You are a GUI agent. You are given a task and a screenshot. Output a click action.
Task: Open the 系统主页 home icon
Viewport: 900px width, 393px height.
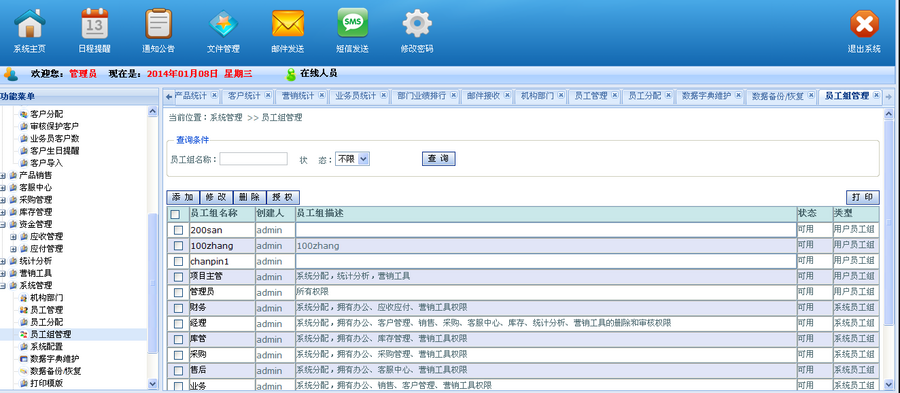tap(29, 24)
